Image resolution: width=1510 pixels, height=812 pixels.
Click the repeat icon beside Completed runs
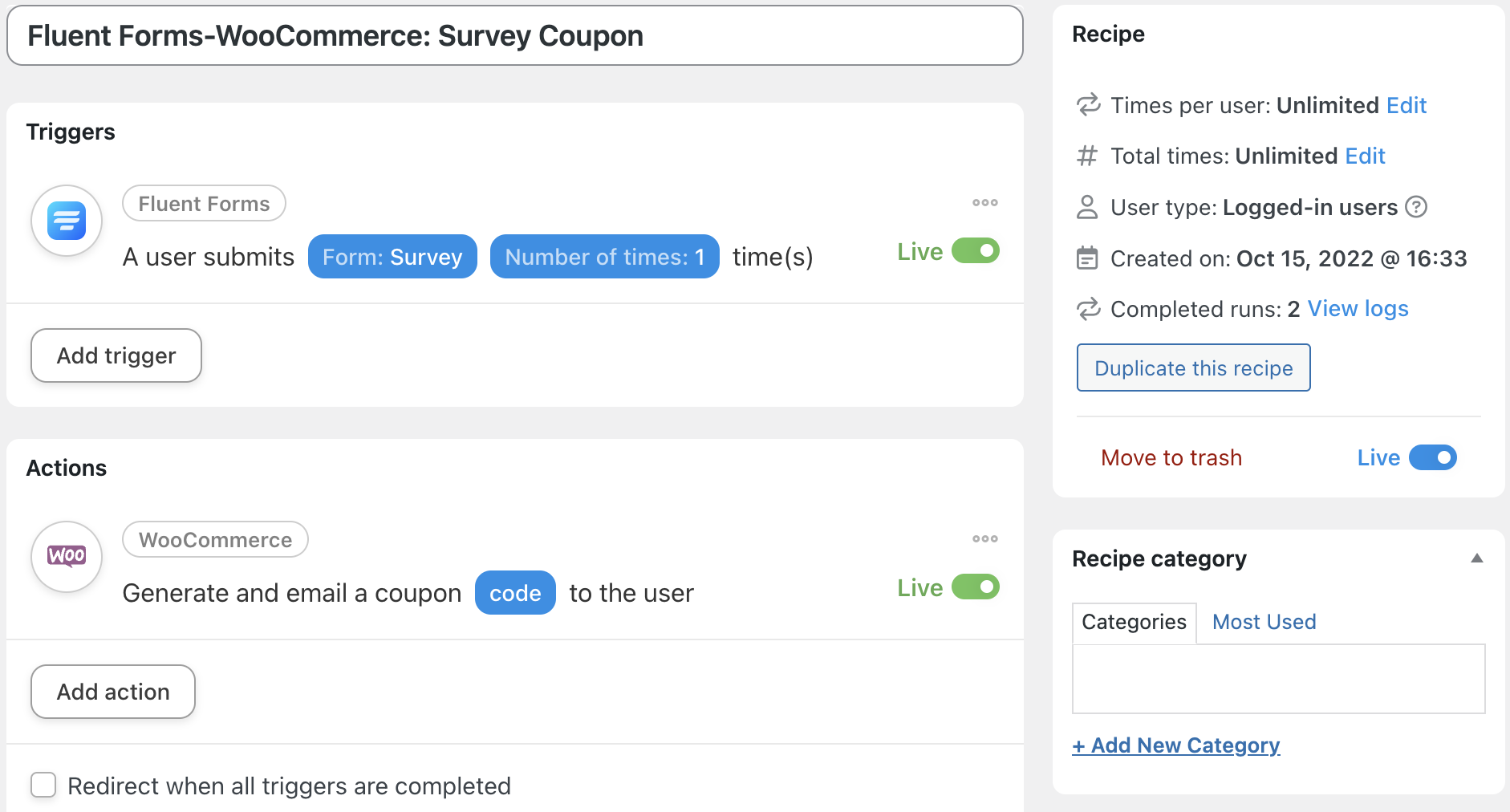tap(1088, 309)
